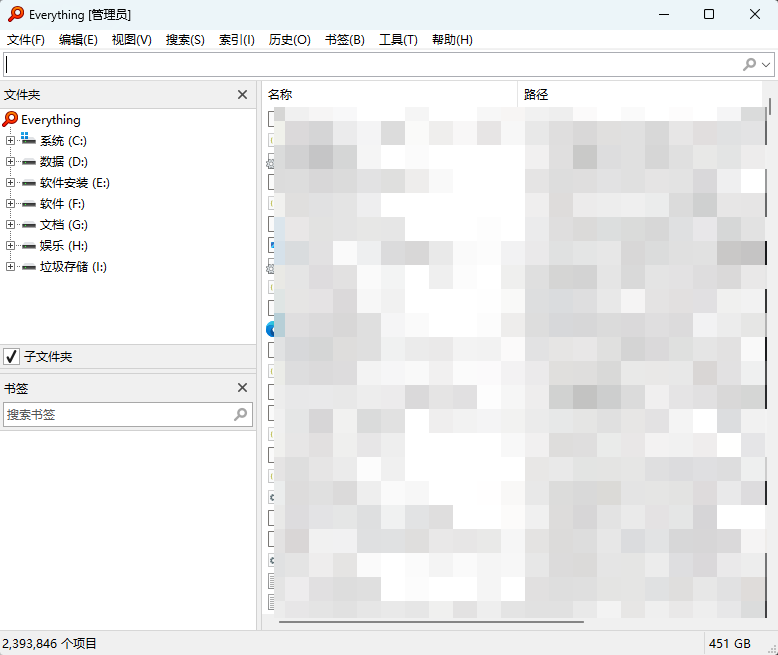Open the 搜索(S) menu
The image size is (778, 655).
185,40
